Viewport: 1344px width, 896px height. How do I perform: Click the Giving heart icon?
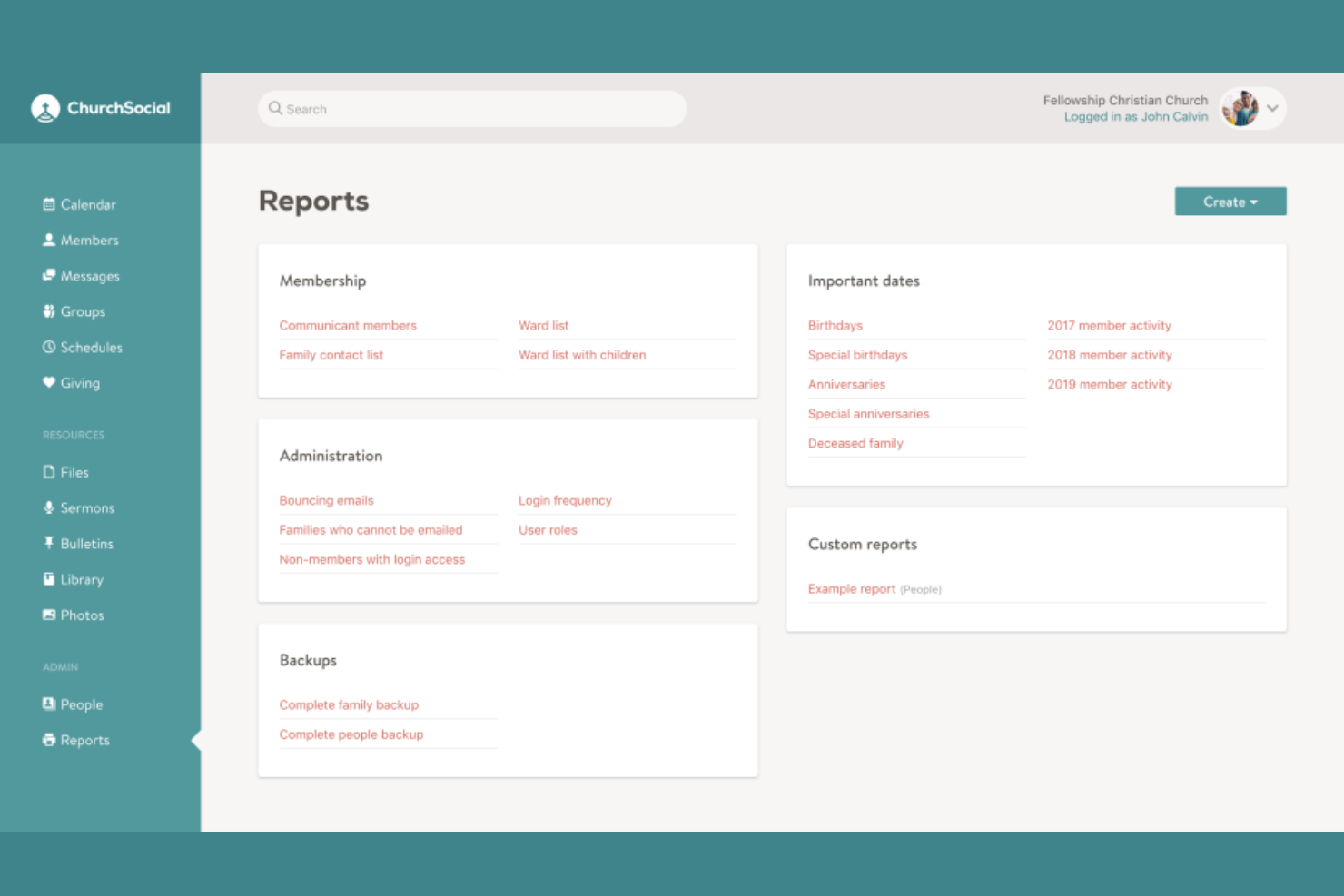click(x=50, y=382)
